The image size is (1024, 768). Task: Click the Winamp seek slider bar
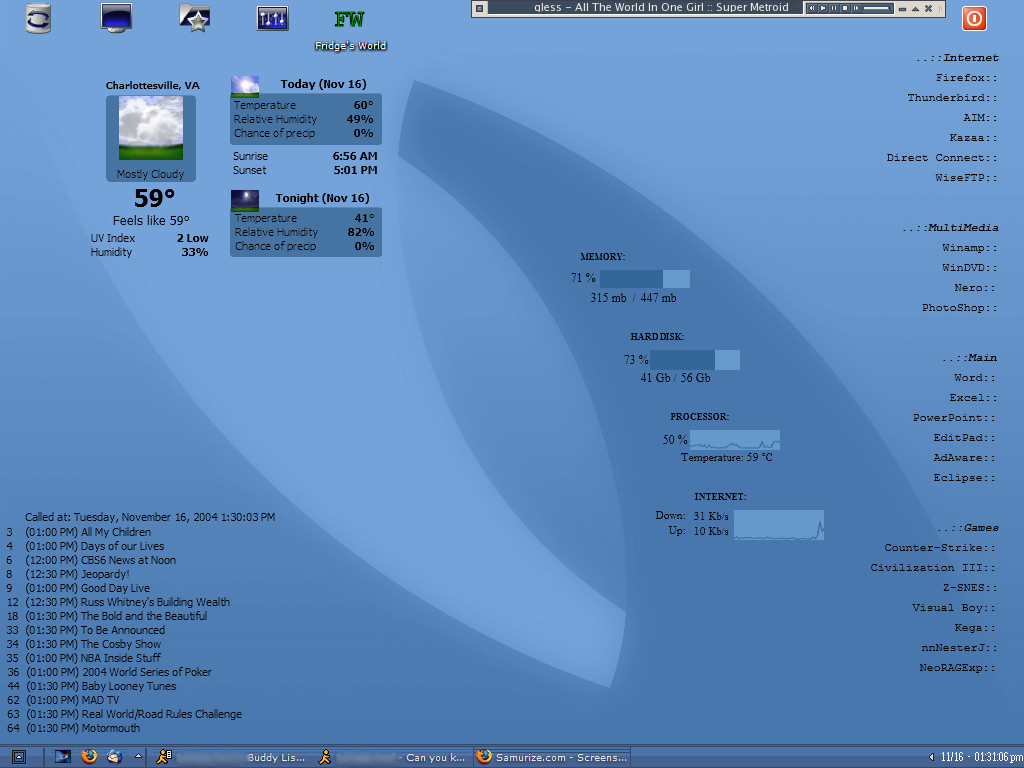point(877,8)
